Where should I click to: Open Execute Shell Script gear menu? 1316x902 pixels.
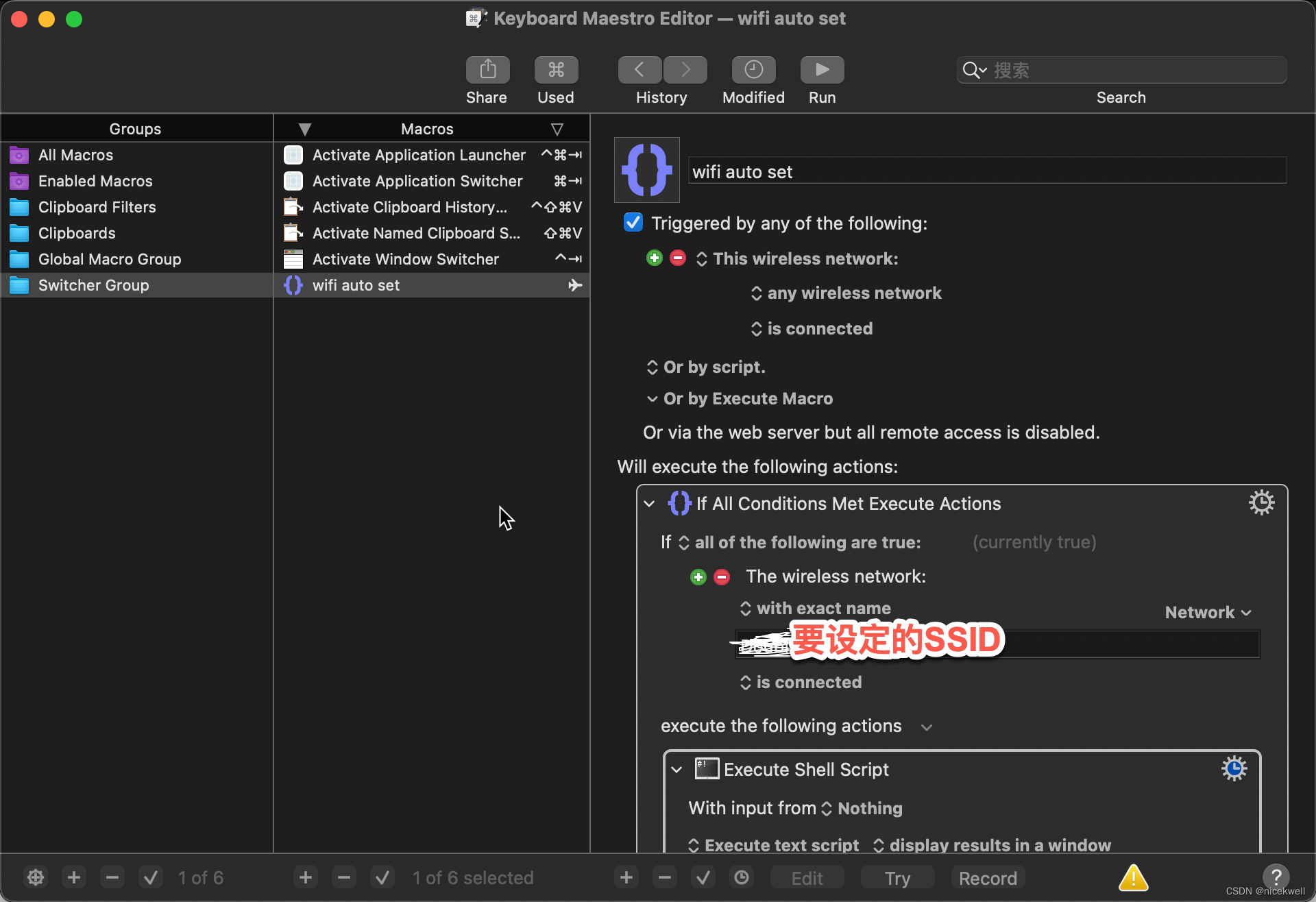coord(1234,768)
